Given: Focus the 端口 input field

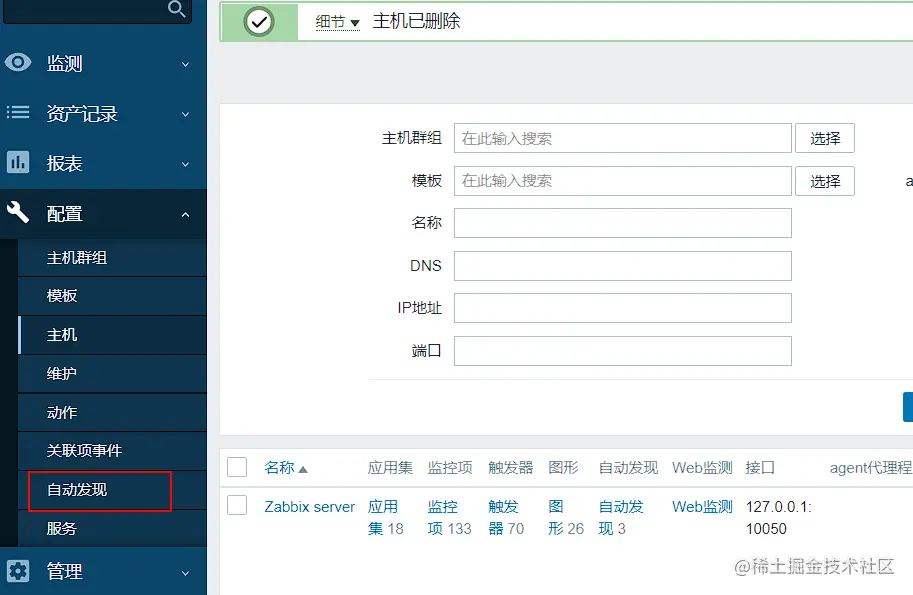Looking at the screenshot, I should tap(622, 351).
